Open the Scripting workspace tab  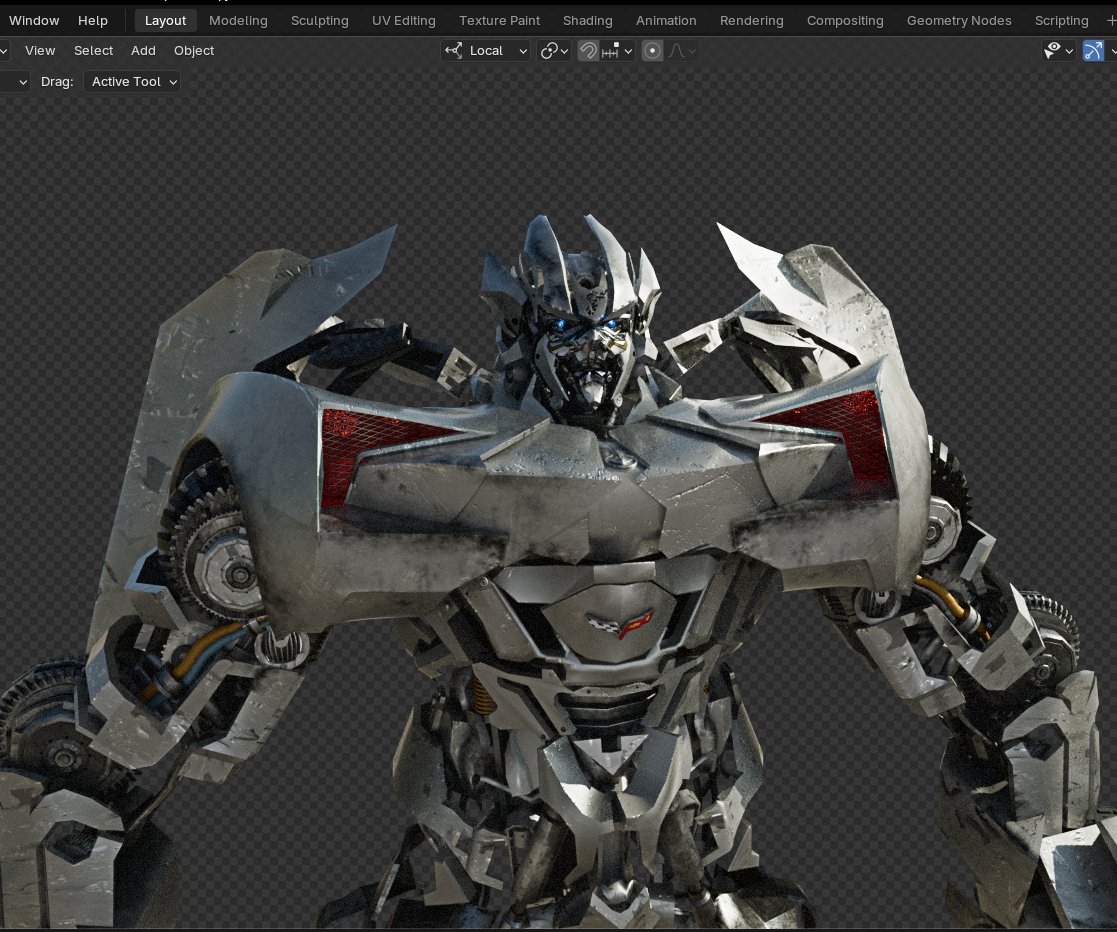pos(1061,21)
